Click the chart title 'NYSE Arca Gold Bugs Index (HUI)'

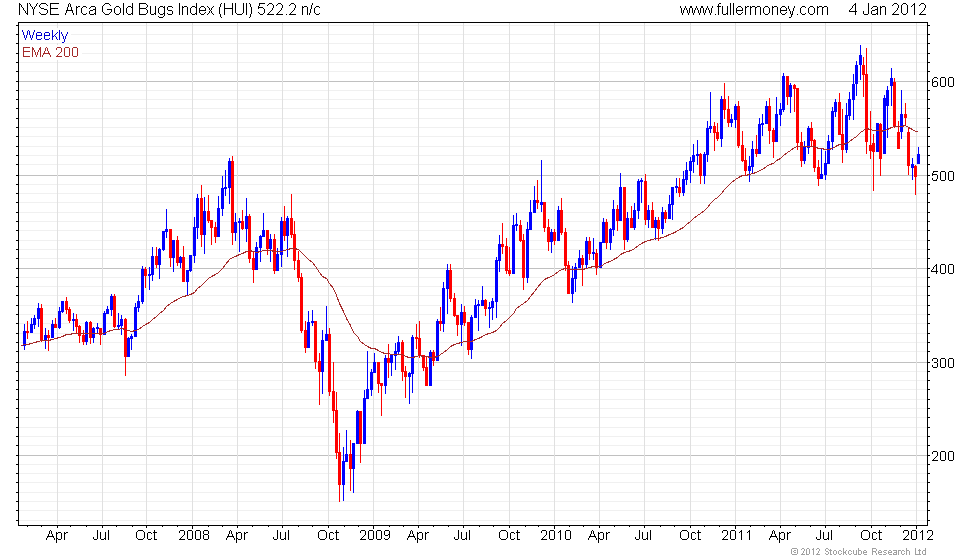pos(135,10)
